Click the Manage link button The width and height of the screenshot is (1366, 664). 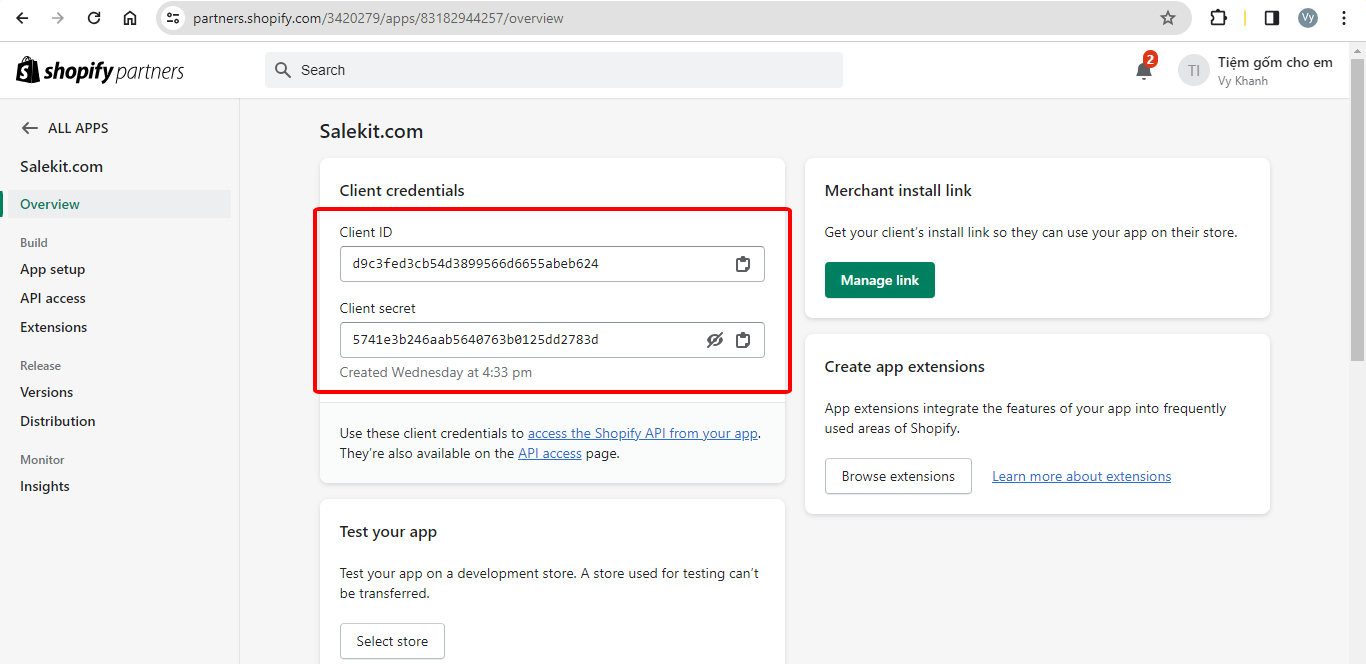coord(879,280)
